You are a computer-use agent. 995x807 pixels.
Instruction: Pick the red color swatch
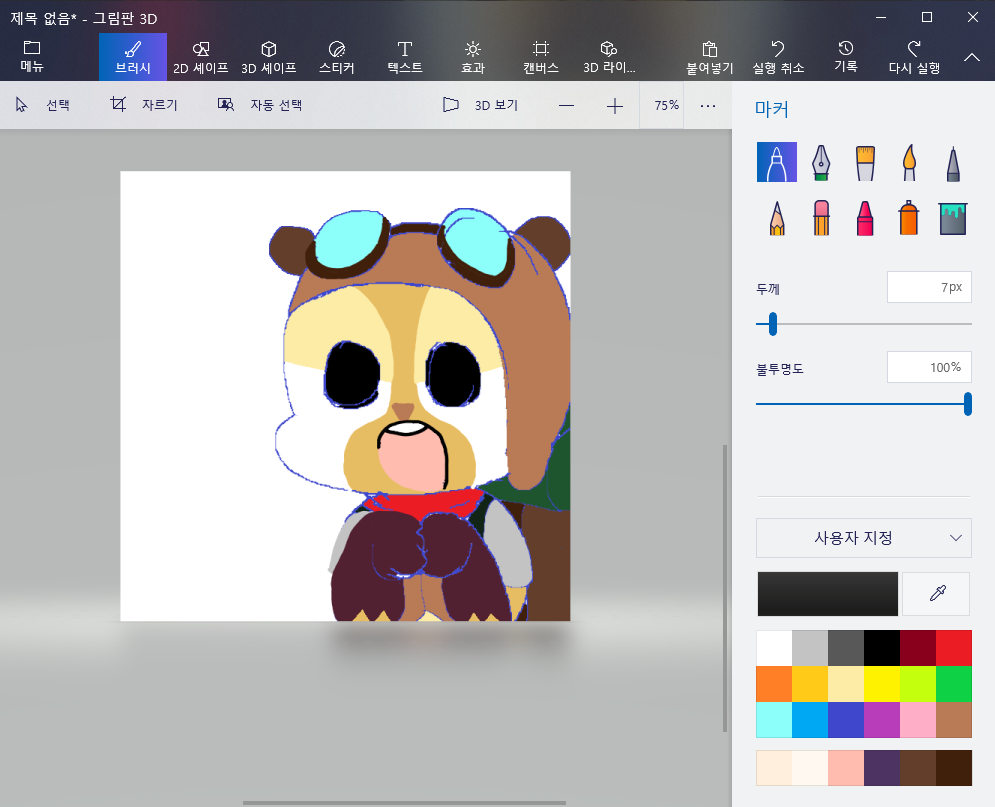[953, 648]
